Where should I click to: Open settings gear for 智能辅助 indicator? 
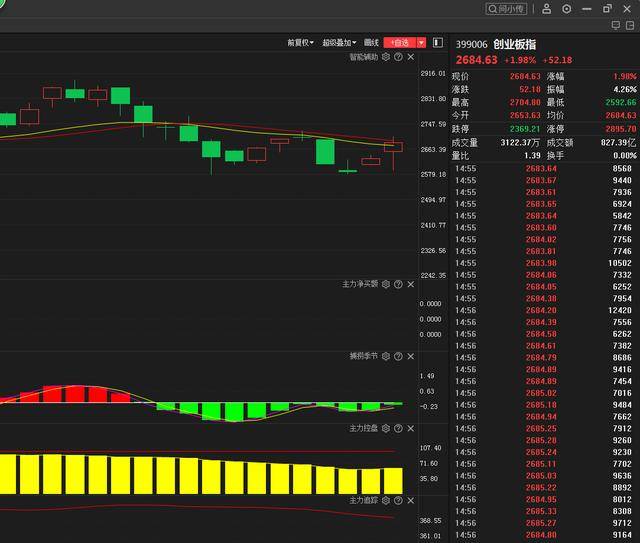click(x=386, y=57)
